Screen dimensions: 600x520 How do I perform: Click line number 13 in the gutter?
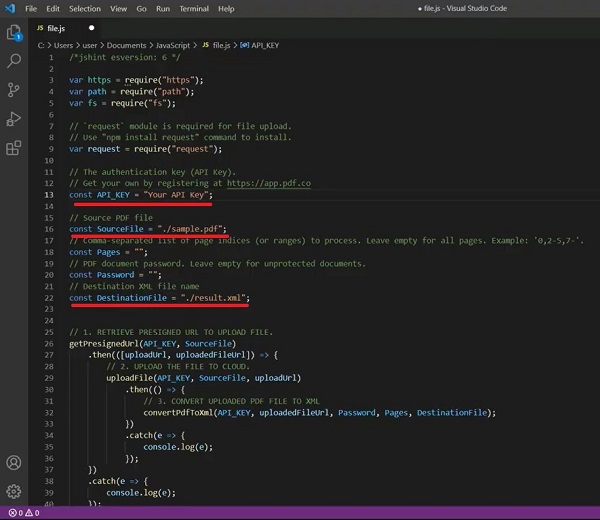click(x=49, y=195)
